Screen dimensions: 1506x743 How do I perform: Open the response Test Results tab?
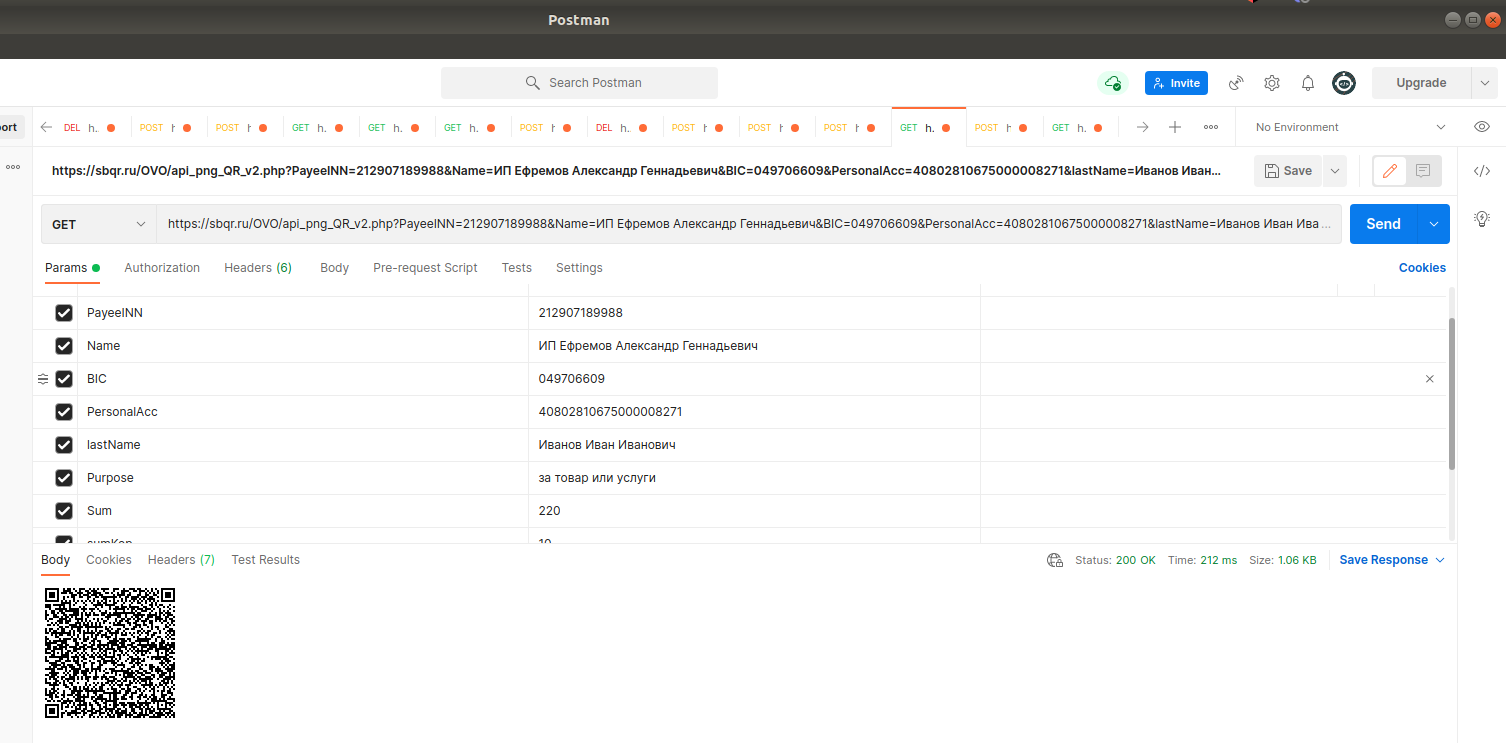pos(265,560)
